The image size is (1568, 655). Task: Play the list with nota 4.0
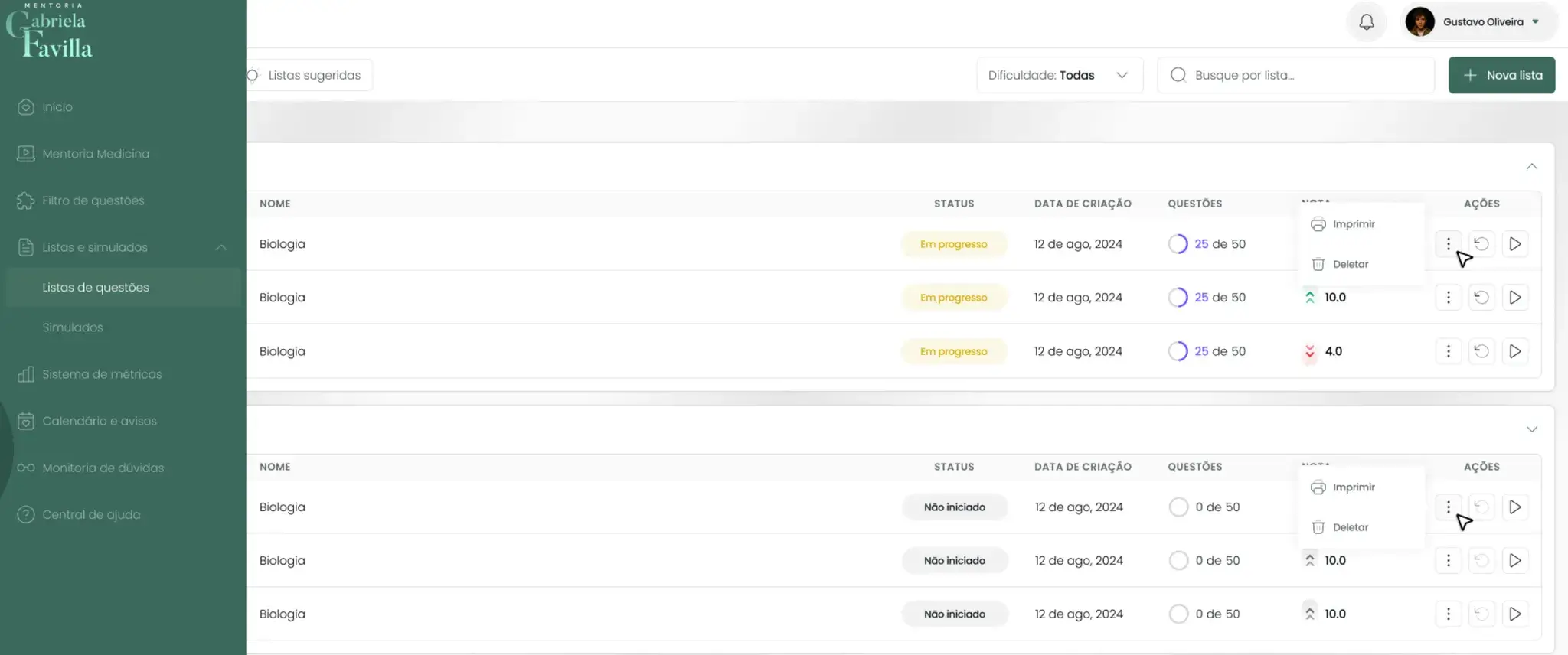[x=1515, y=351]
